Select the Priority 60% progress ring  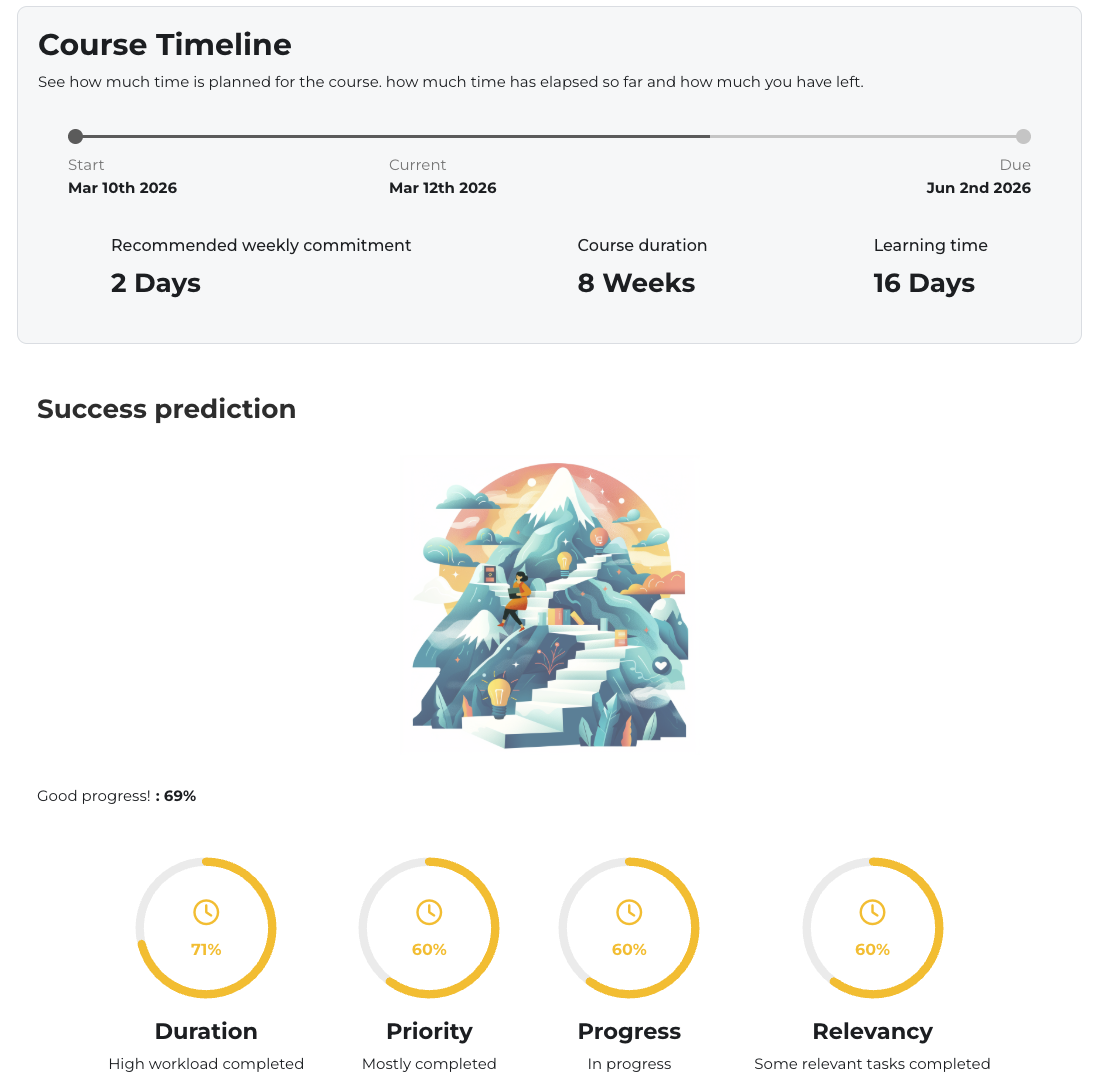click(429, 928)
